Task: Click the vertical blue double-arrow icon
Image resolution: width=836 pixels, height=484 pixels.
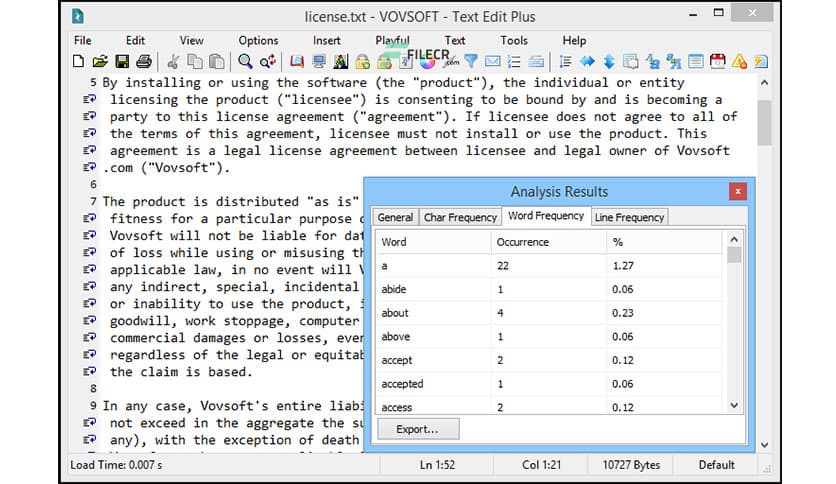Action: [x=609, y=62]
